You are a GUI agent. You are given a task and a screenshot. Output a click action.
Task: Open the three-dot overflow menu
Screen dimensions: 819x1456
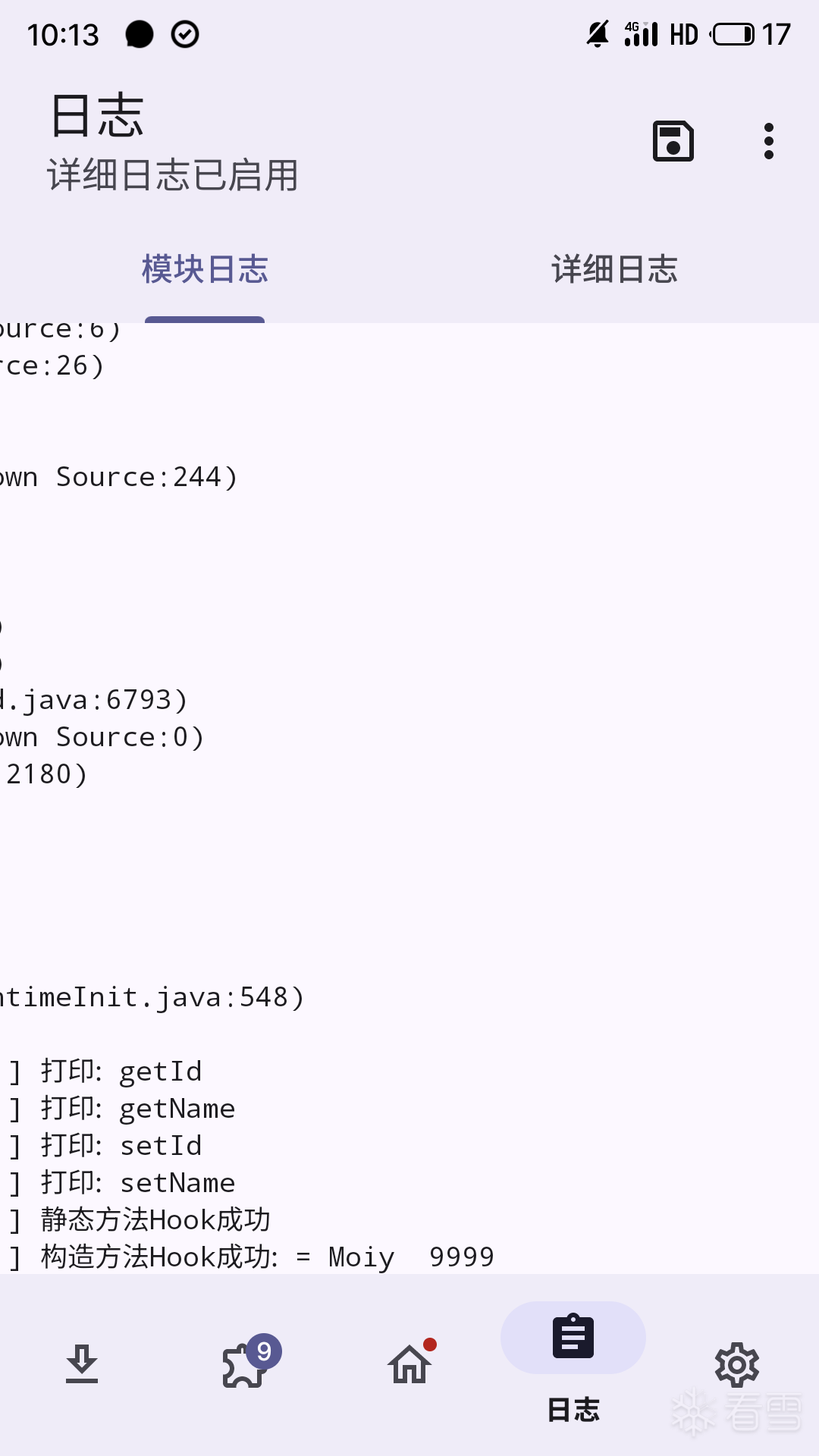(768, 141)
